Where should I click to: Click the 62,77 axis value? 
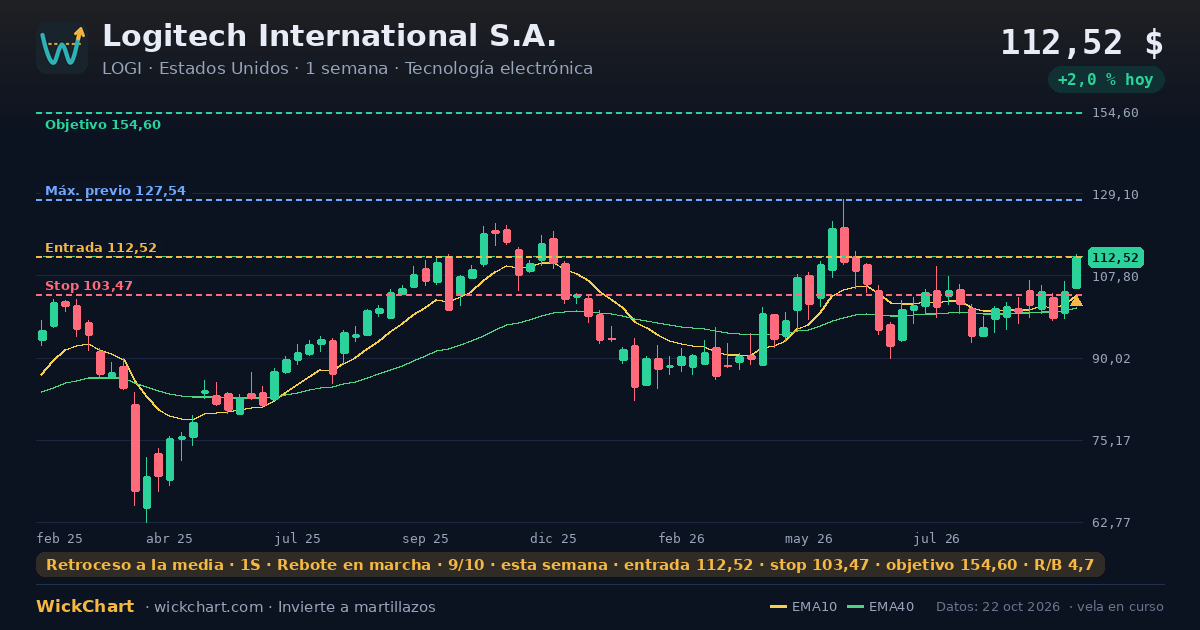[1112, 523]
